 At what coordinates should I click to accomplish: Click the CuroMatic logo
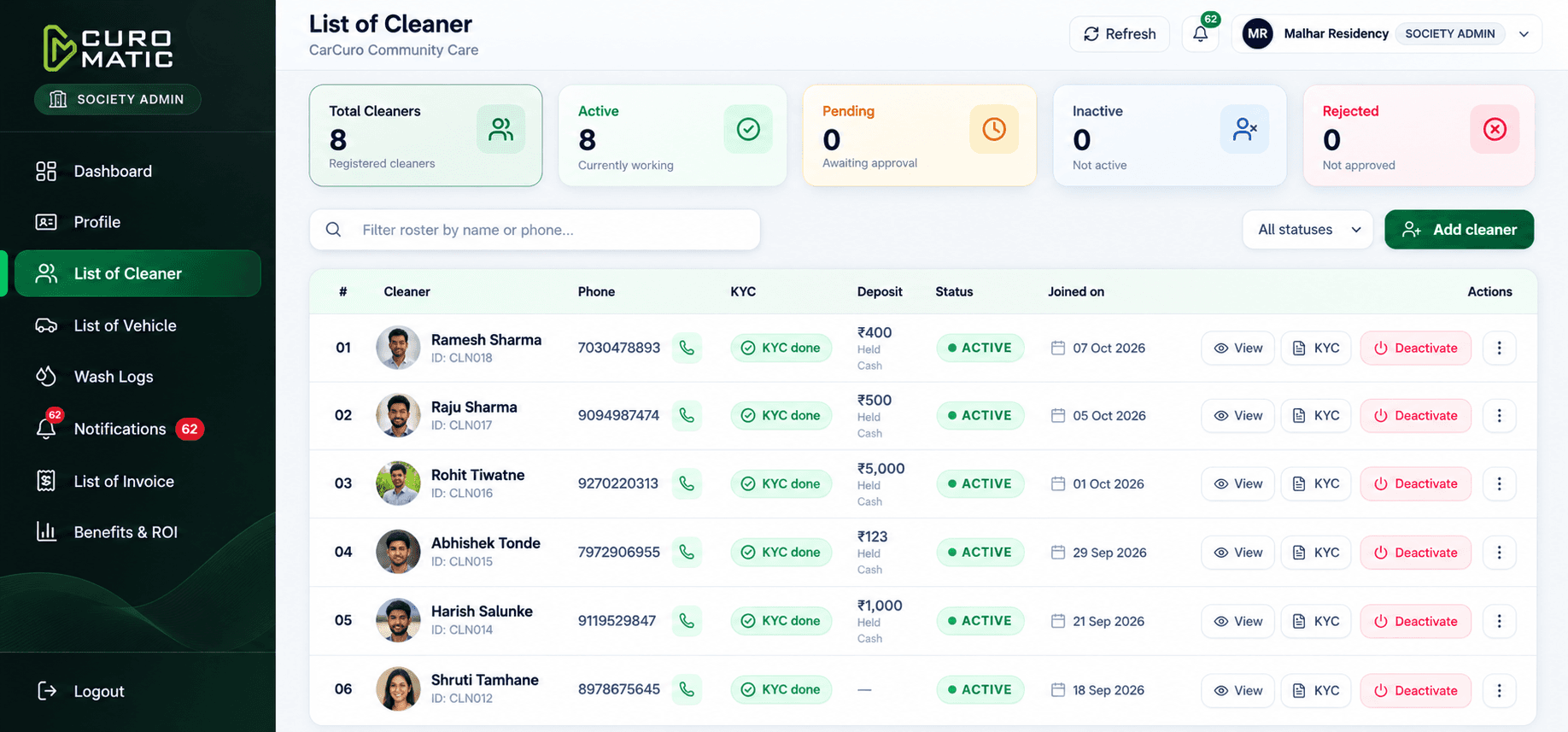[x=108, y=48]
